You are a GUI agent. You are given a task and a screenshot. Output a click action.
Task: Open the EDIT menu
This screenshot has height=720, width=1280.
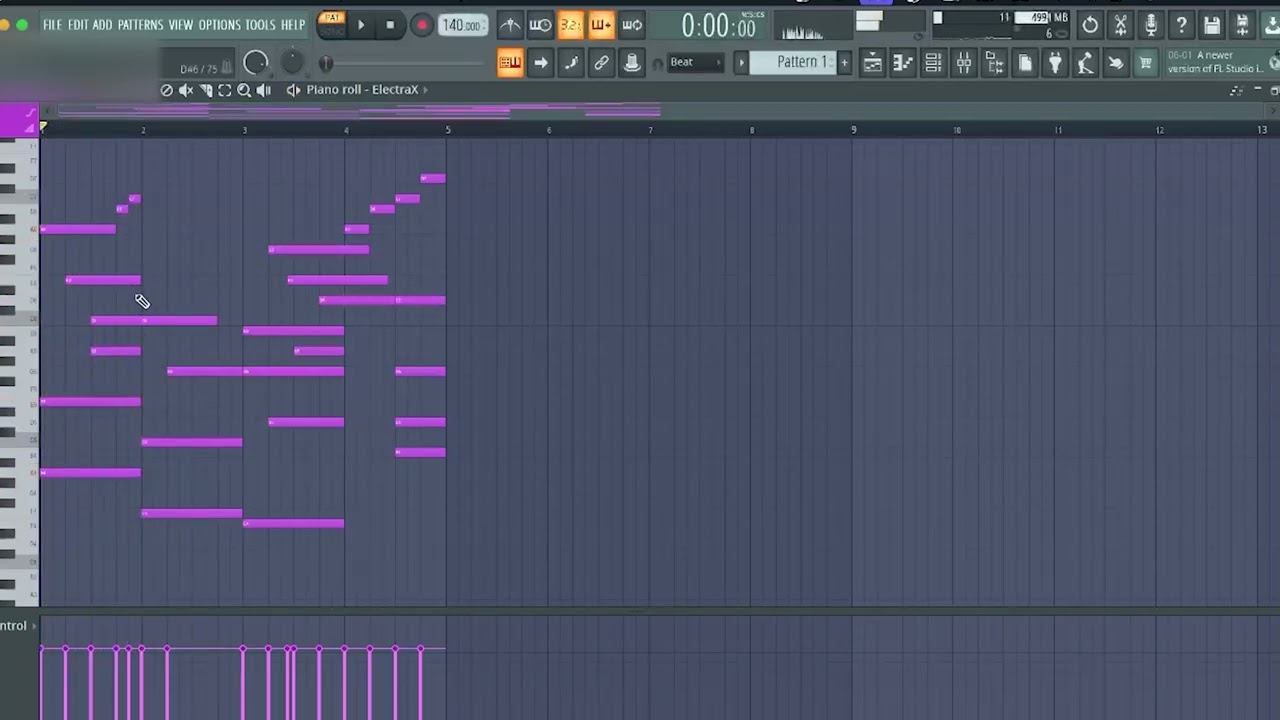pos(78,25)
